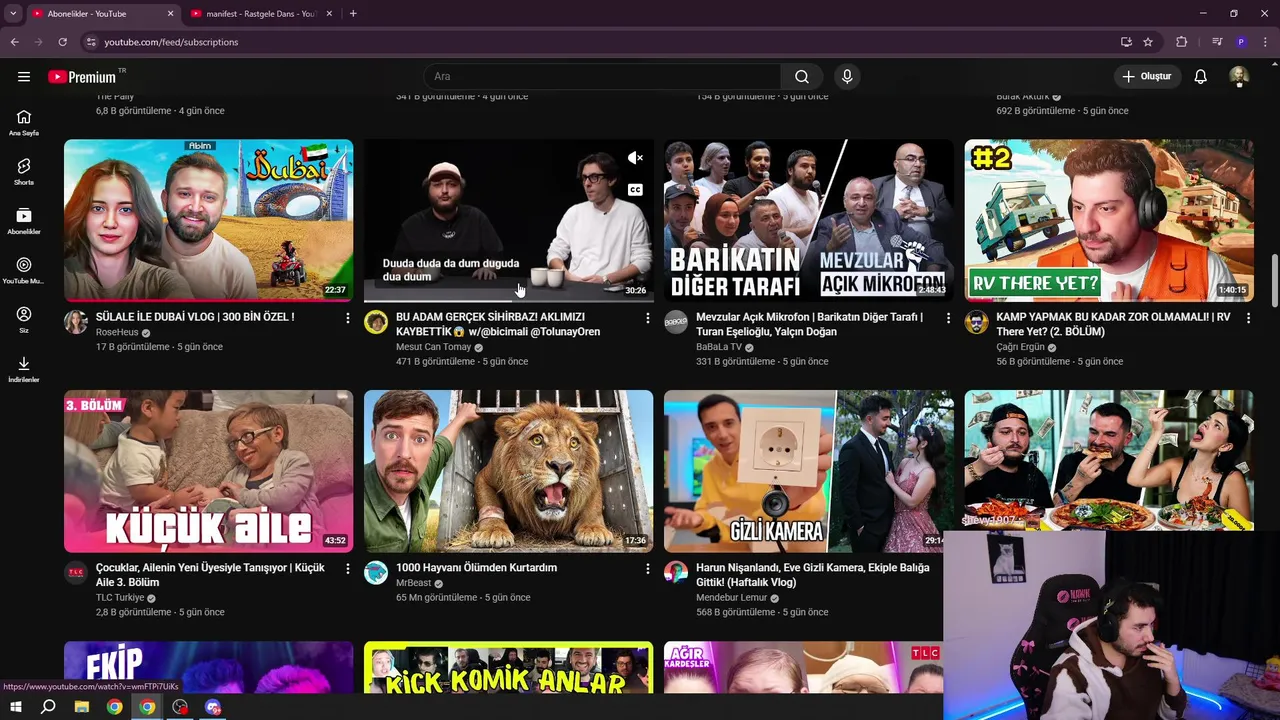Click Mendebur Lemur channel avatar
Image resolution: width=1280 pixels, height=720 pixels.
[676, 573]
